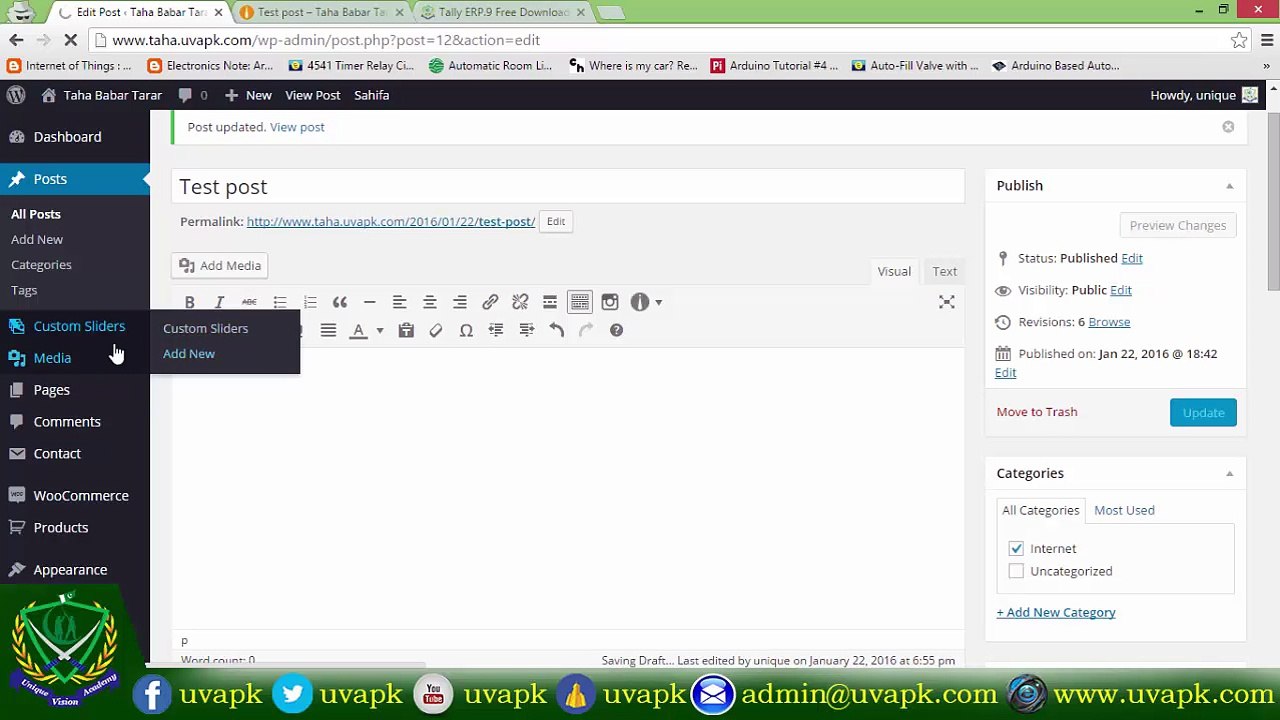Image resolution: width=1280 pixels, height=720 pixels.
Task: Open Custom Sliders in the flyout submenu
Action: 206,328
